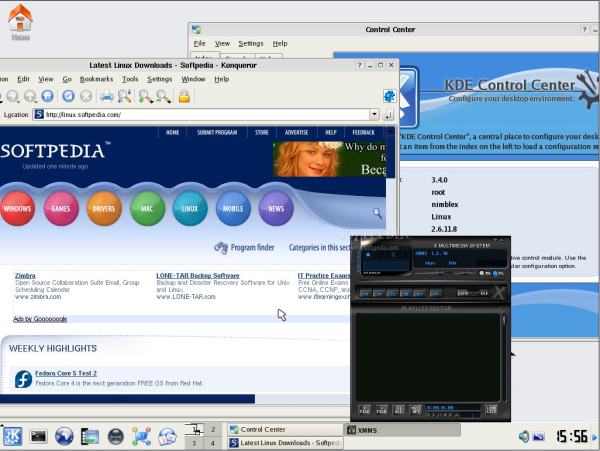The width and height of the screenshot is (600, 451).
Task: Open the File menu in Control Center
Action: coord(199,44)
